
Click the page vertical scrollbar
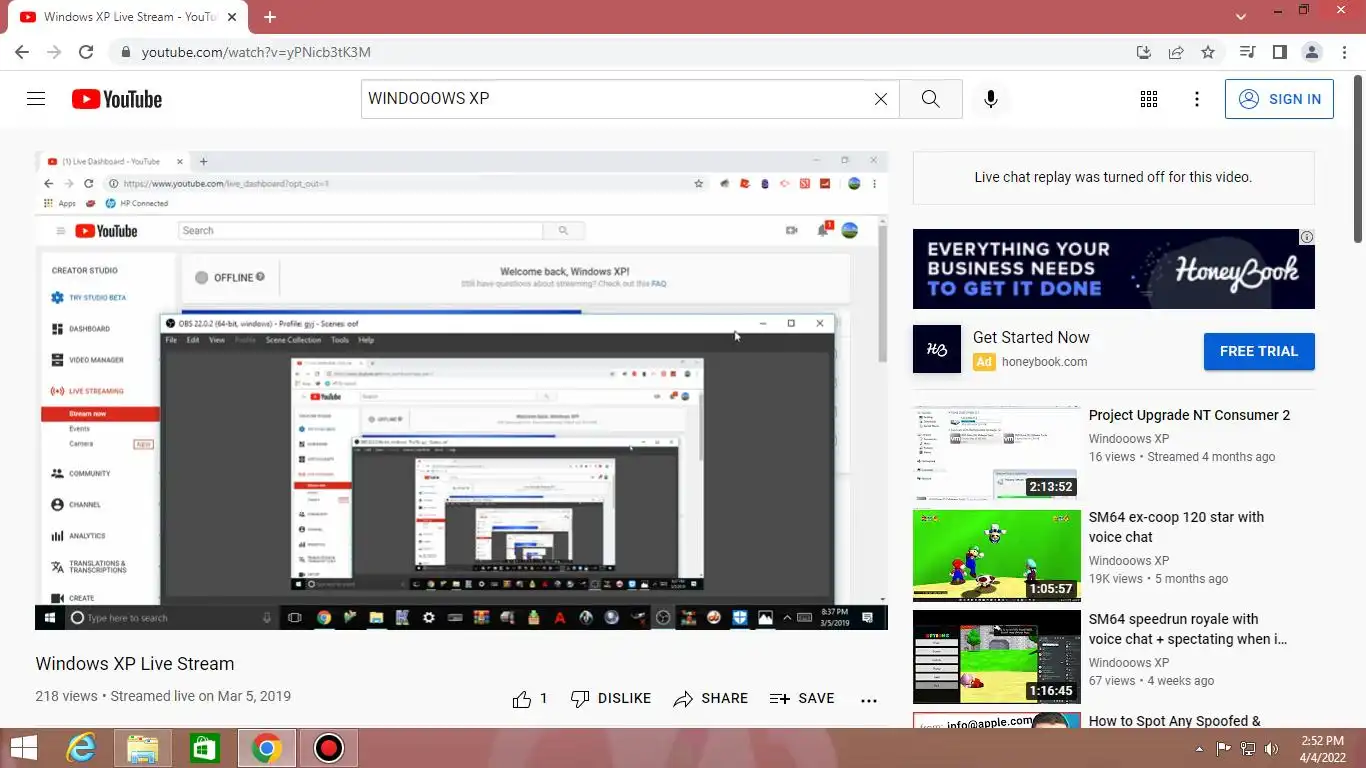1358,160
